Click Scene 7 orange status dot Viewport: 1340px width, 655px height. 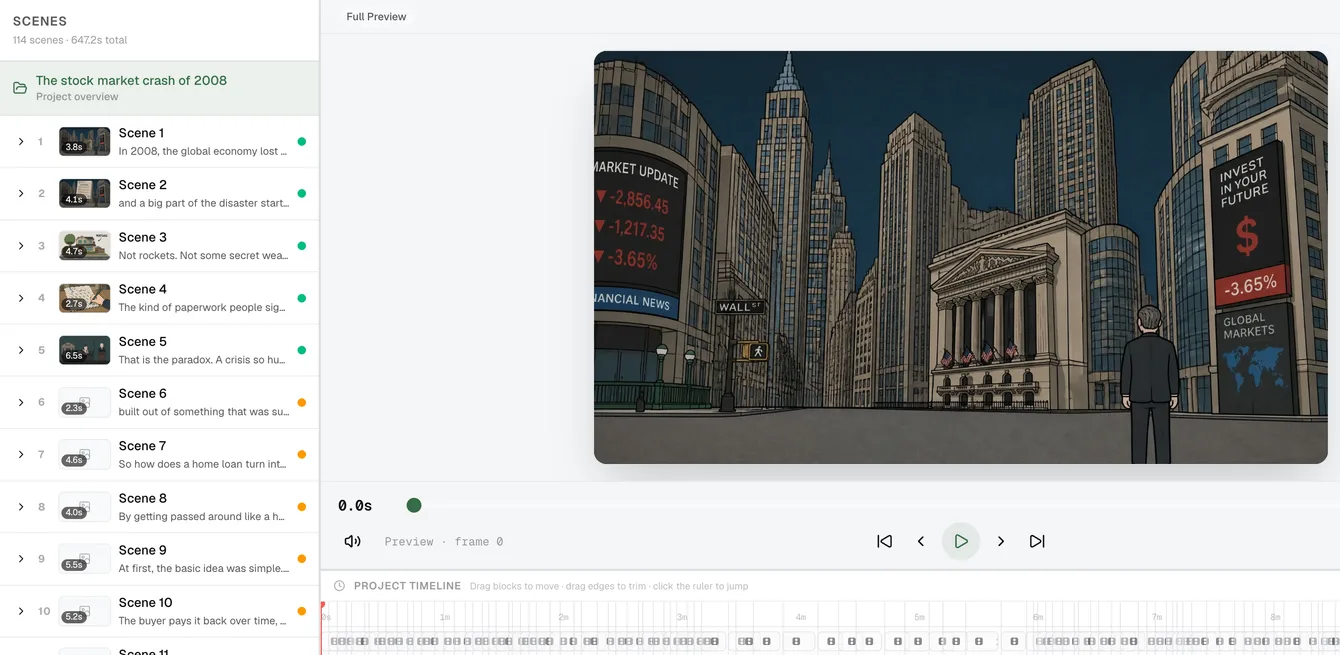click(302, 454)
